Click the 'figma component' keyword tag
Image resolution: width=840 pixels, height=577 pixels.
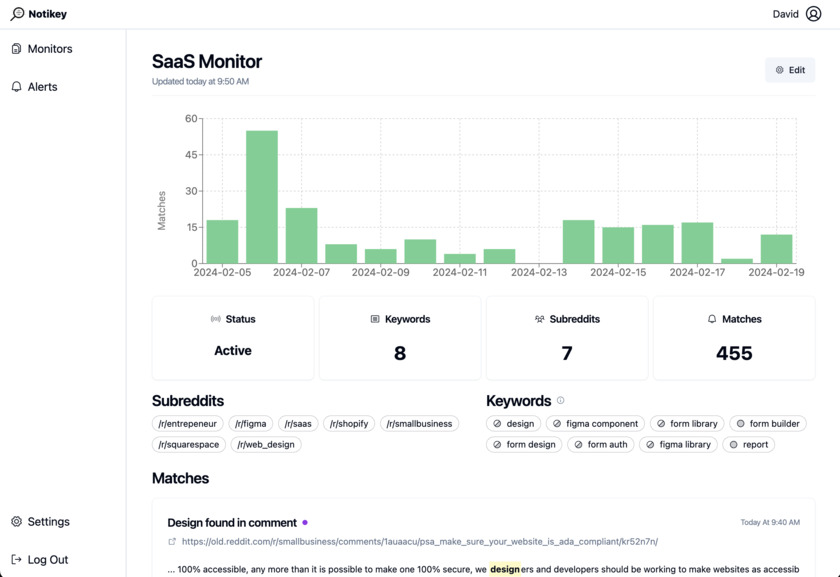click(x=595, y=424)
